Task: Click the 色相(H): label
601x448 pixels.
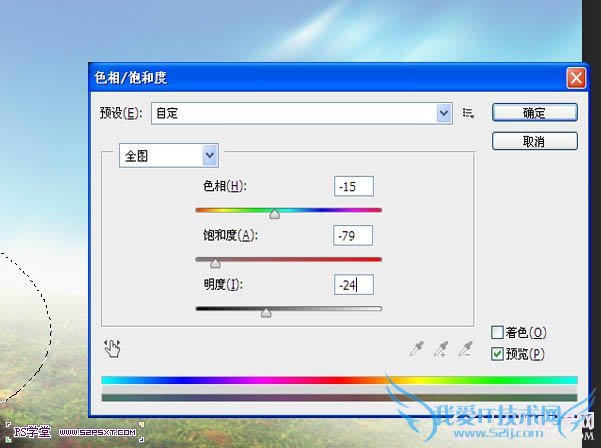Action: pyautogui.click(x=225, y=186)
